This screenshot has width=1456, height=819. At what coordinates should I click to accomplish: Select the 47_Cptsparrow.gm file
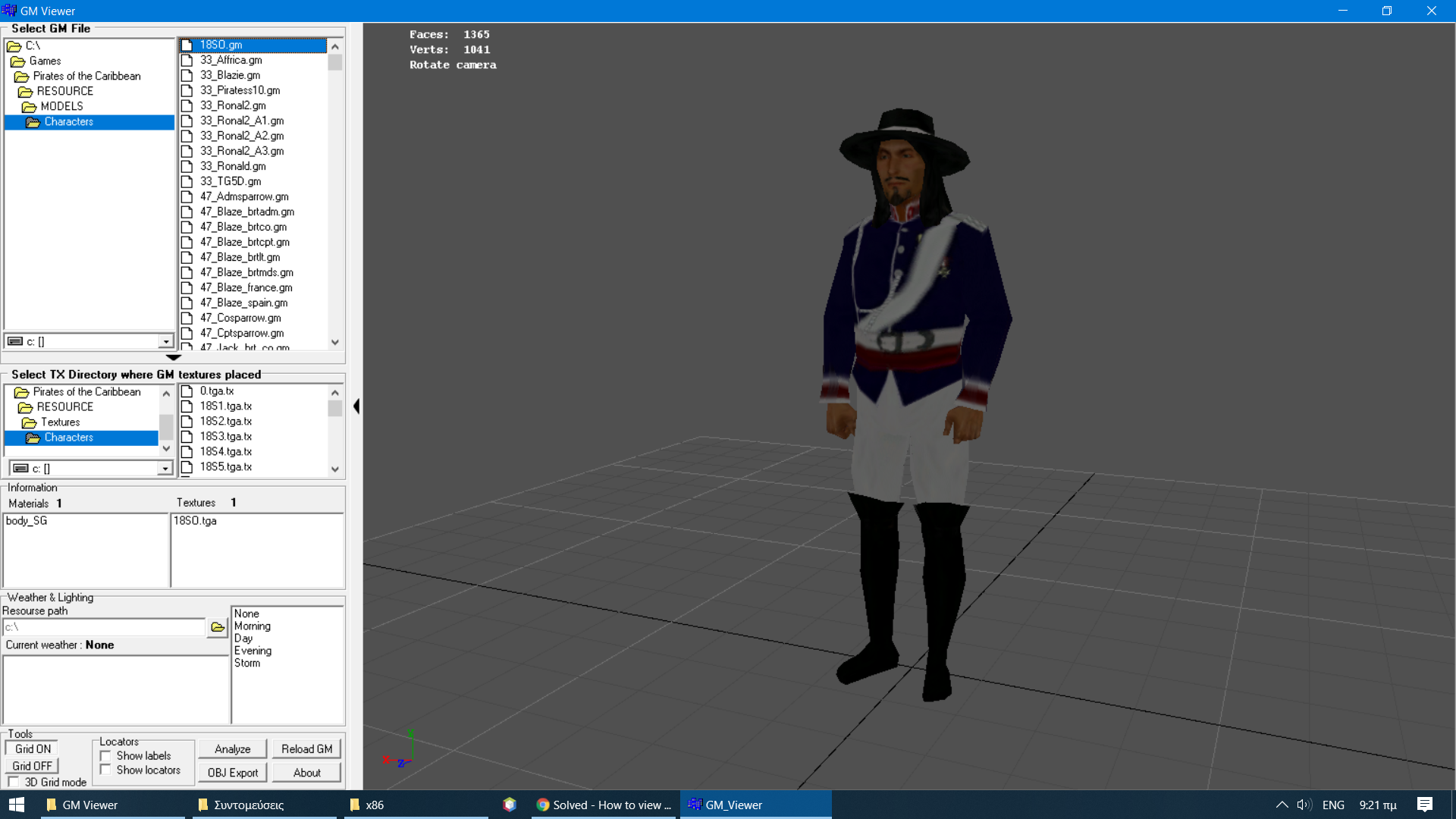(x=242, y=333)
